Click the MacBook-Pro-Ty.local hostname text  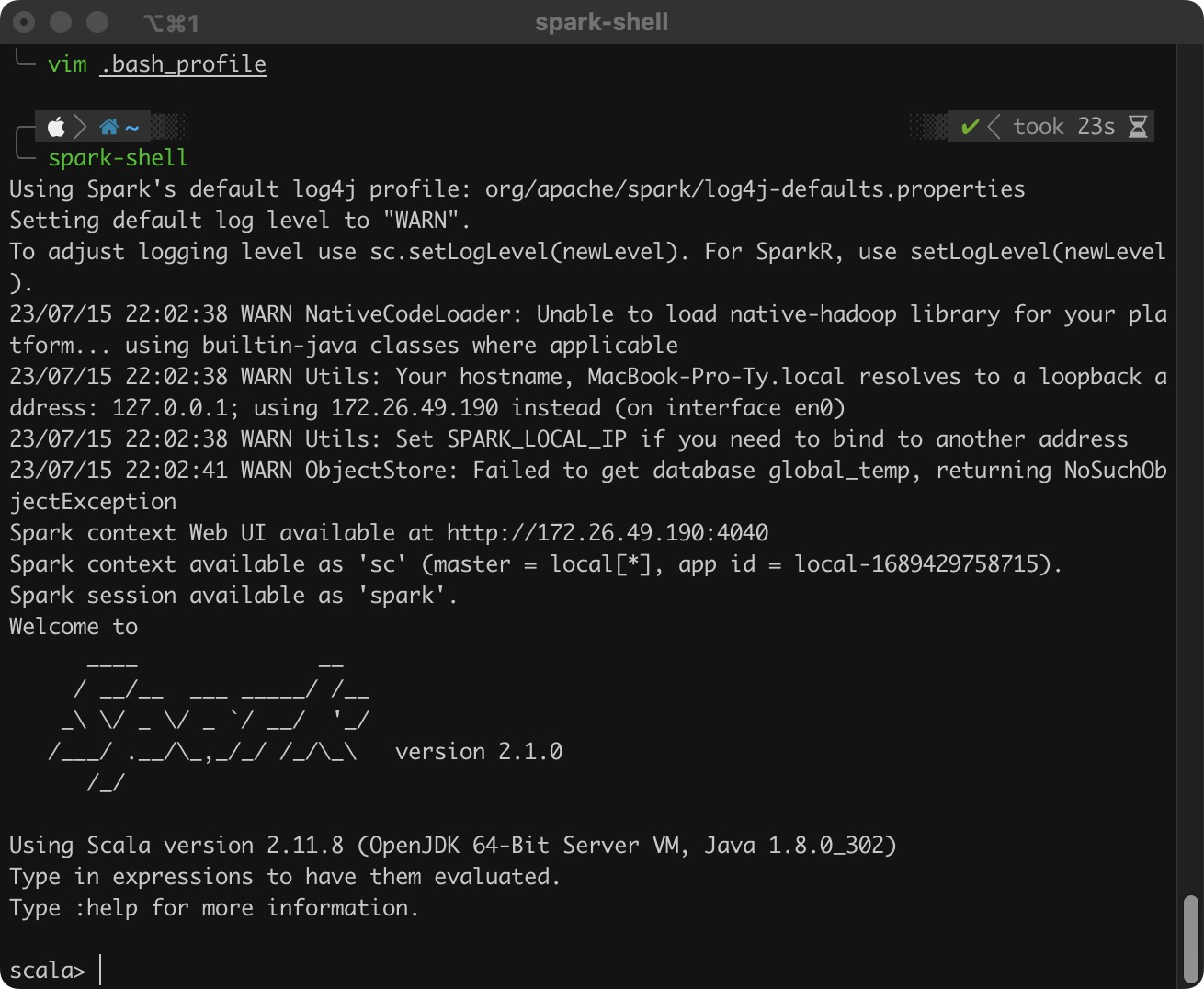(716, 377)
